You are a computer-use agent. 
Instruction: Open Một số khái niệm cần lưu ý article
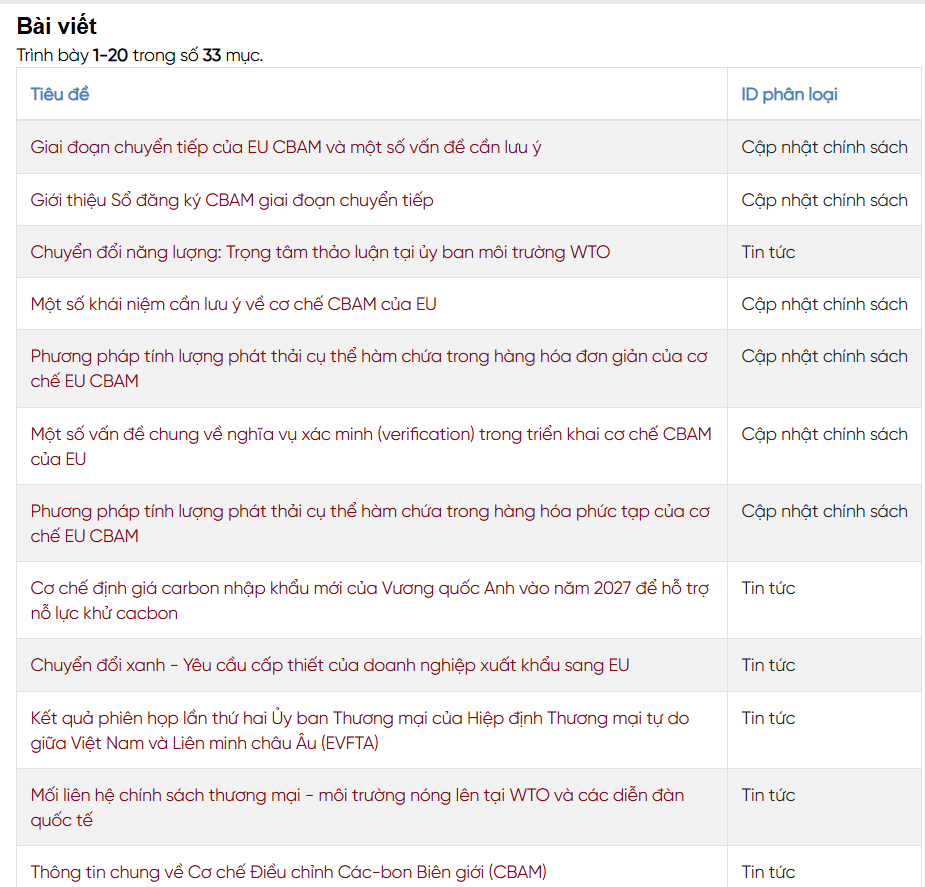(233, 304)
